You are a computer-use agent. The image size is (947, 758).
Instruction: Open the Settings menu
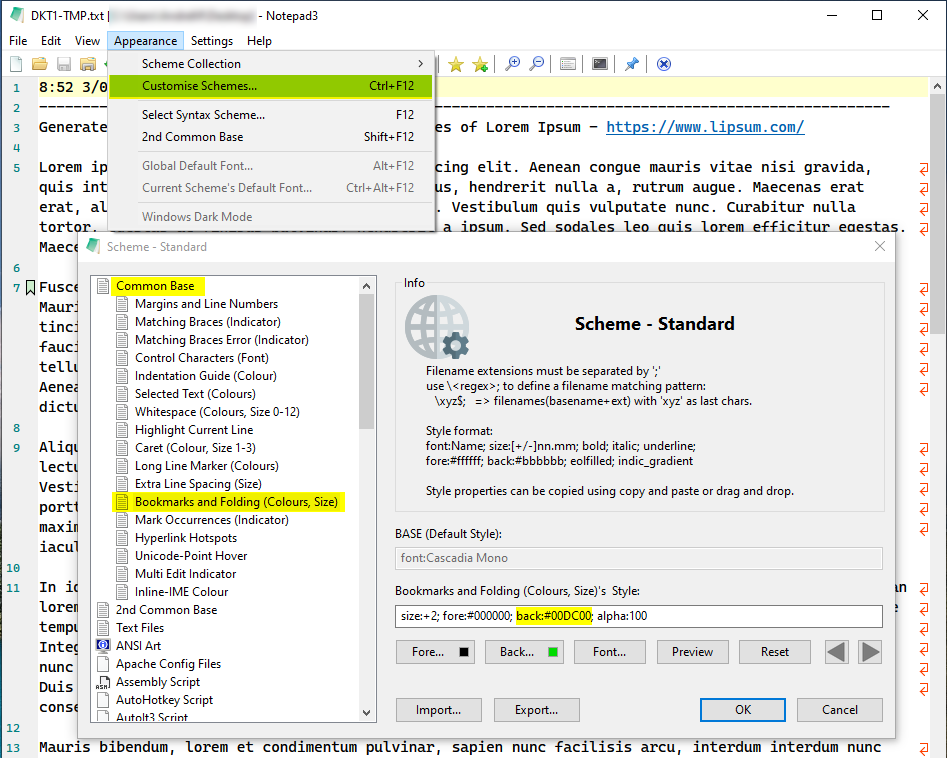tap(212, 41)
